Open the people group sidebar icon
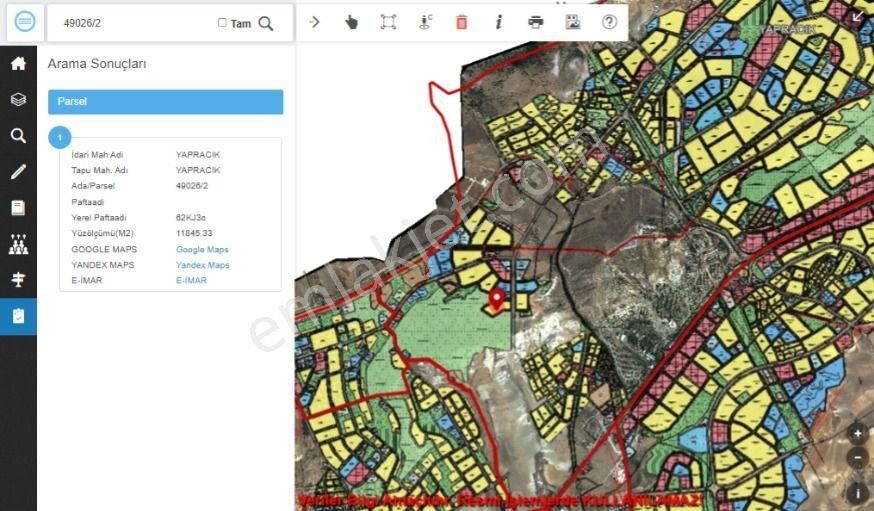The height and width of the screenshot is (511, 874). point(18,244)
